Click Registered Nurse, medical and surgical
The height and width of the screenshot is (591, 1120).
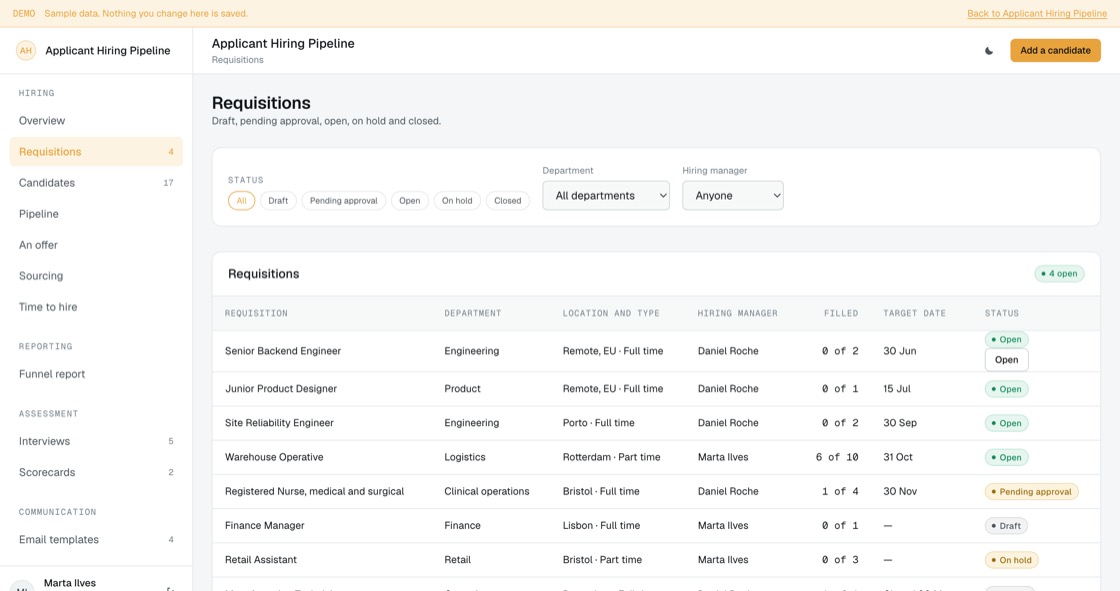tap(314, 492)
